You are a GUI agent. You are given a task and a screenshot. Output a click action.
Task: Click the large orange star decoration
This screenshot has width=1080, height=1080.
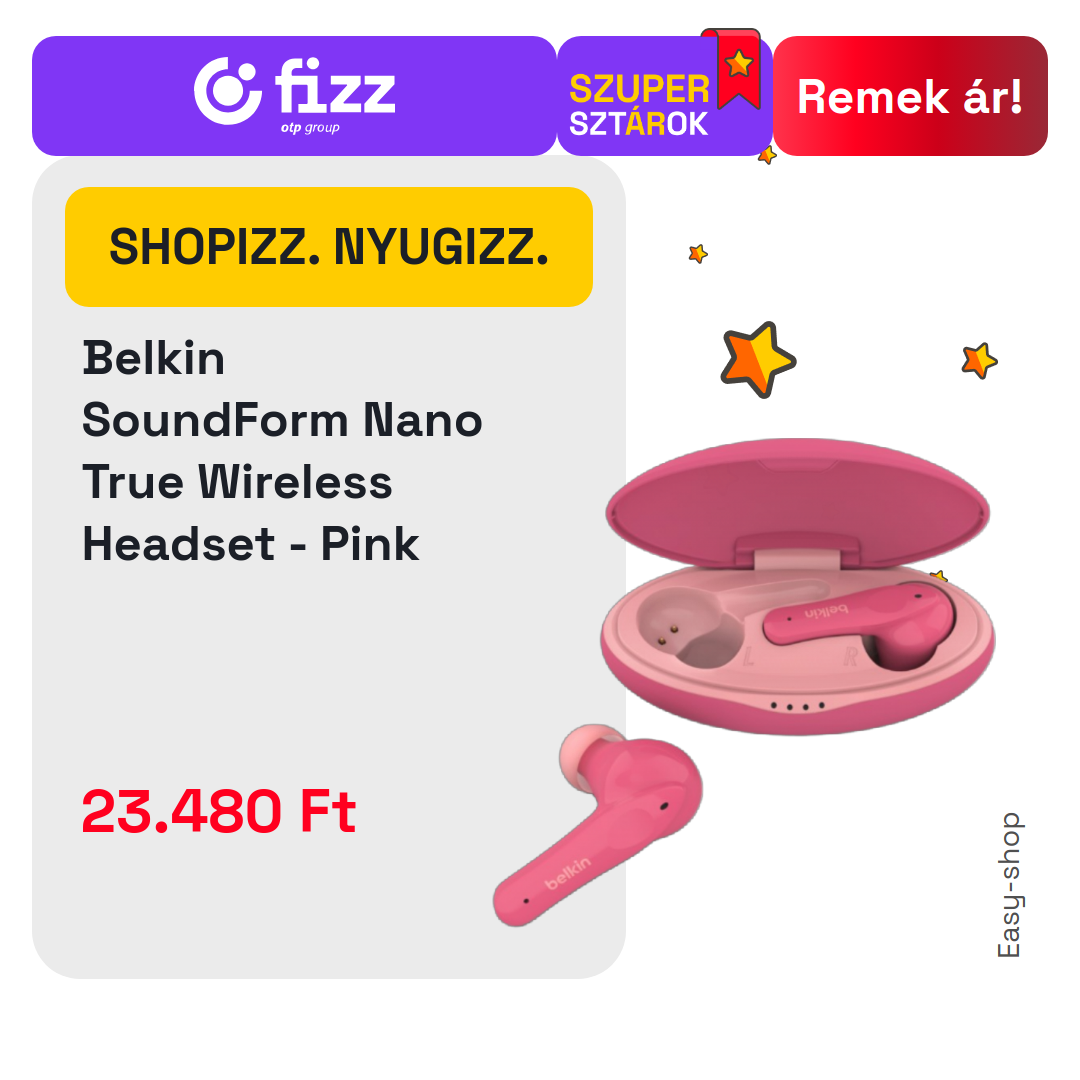tap(758, 360)
